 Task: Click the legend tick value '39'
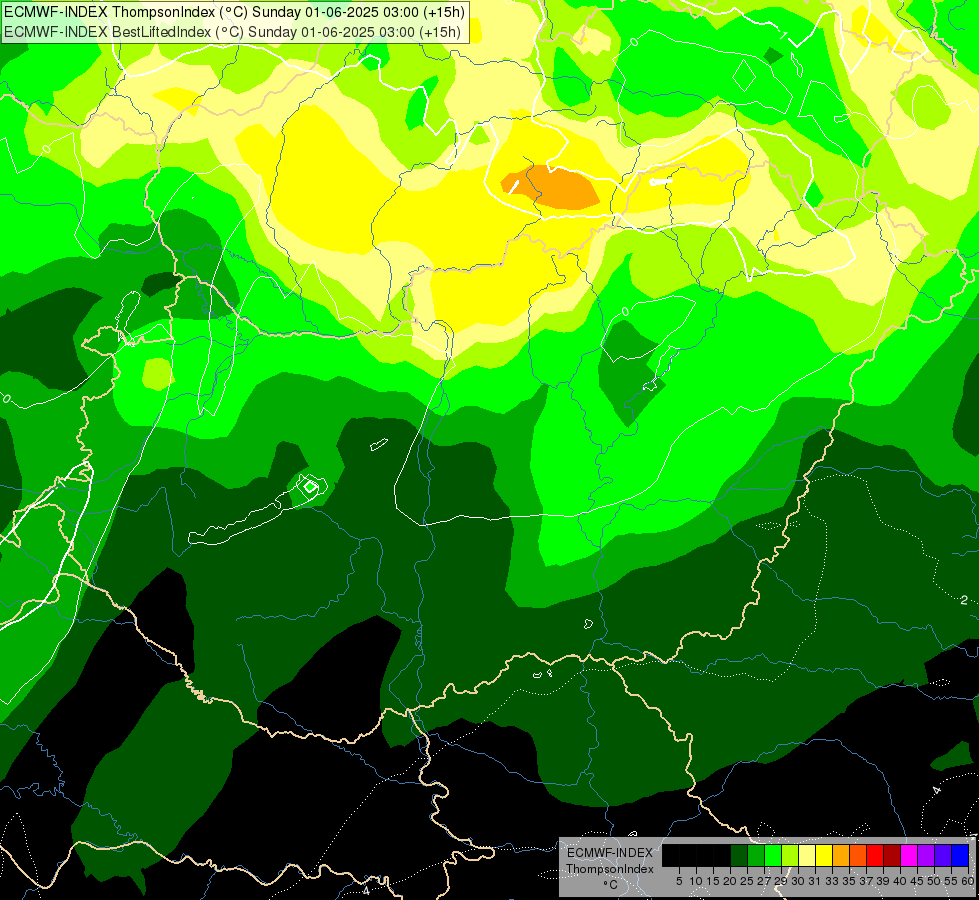tap(883, 881)
